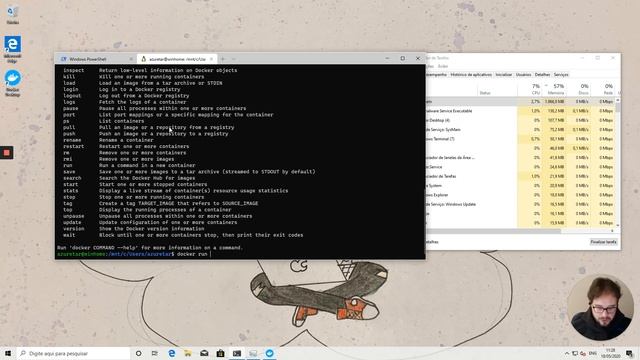This screenshot has width=640, height=360.
Task: Open network icon in system tray
Action: [x=575, y=353]
